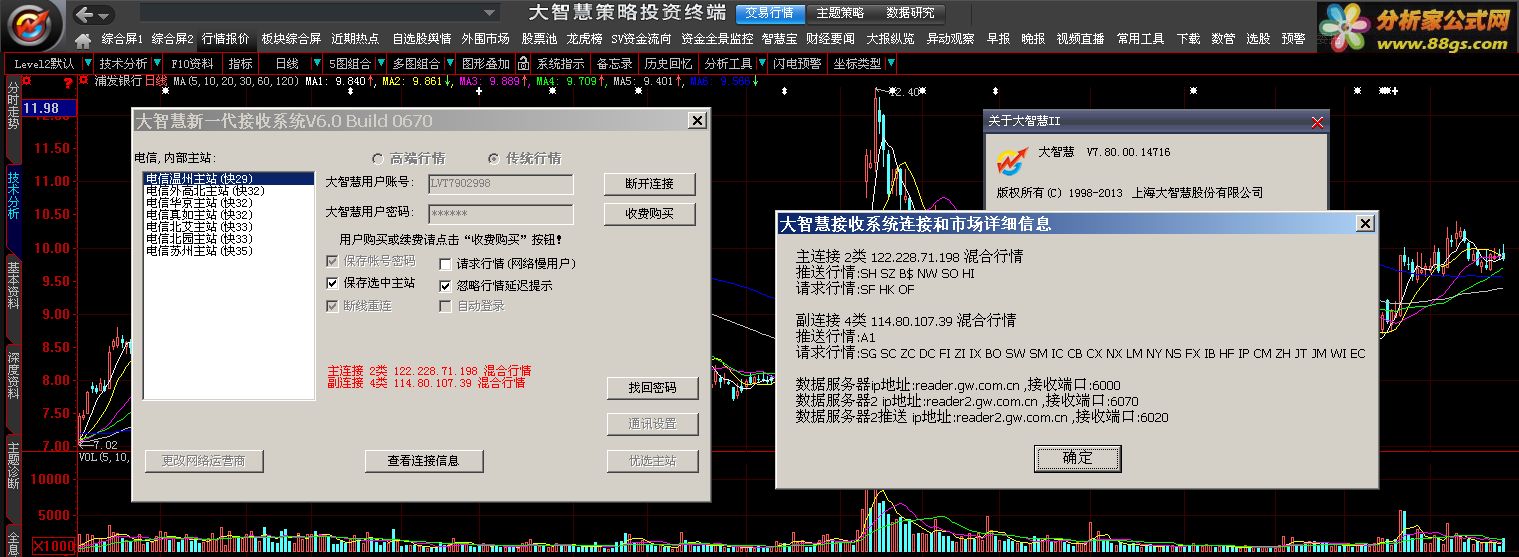Switch to the 主题策略 tab
Image resolution: width=1519 pixels, height=557 pixels.
pyautogui.click(x=840, y=13)
